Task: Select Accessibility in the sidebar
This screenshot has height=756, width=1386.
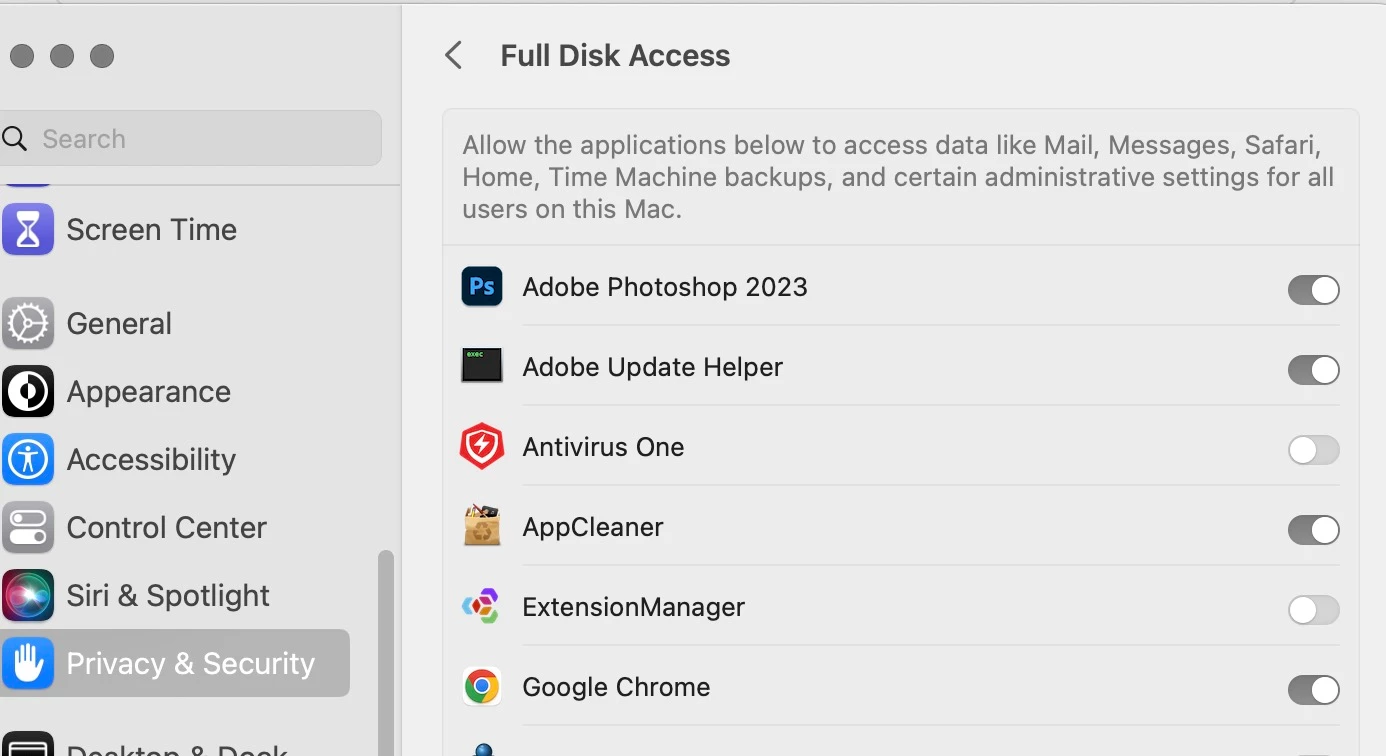Action: [175, 459]
